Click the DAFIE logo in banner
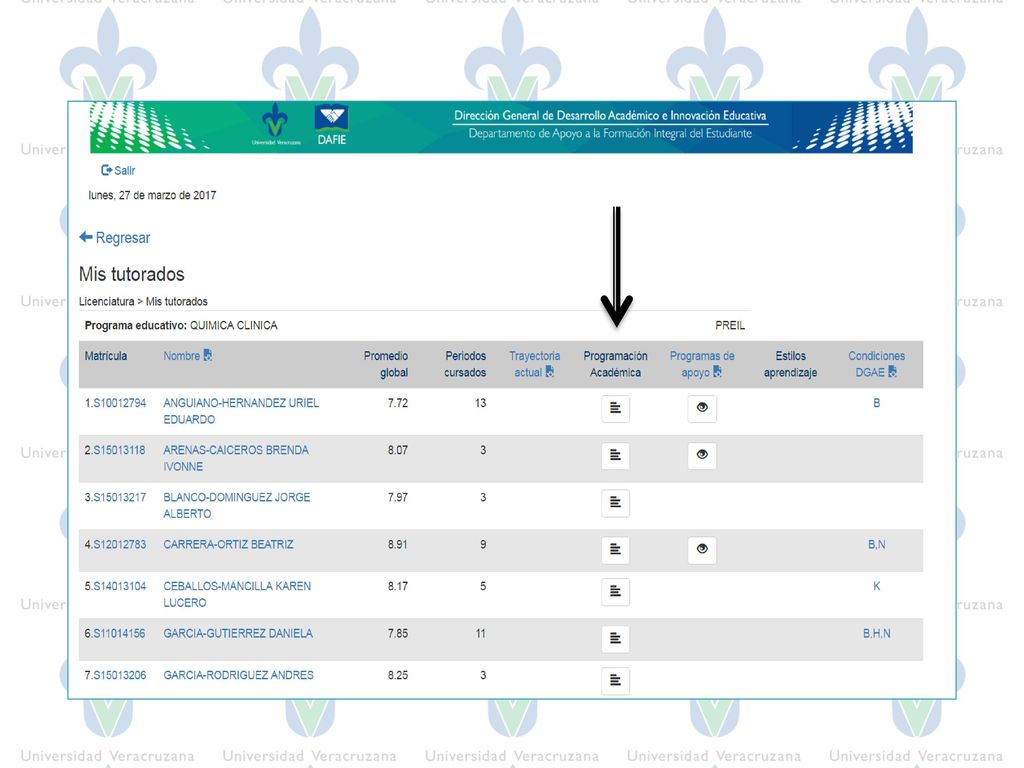The image size is (1024, 768). coord(332,125)
